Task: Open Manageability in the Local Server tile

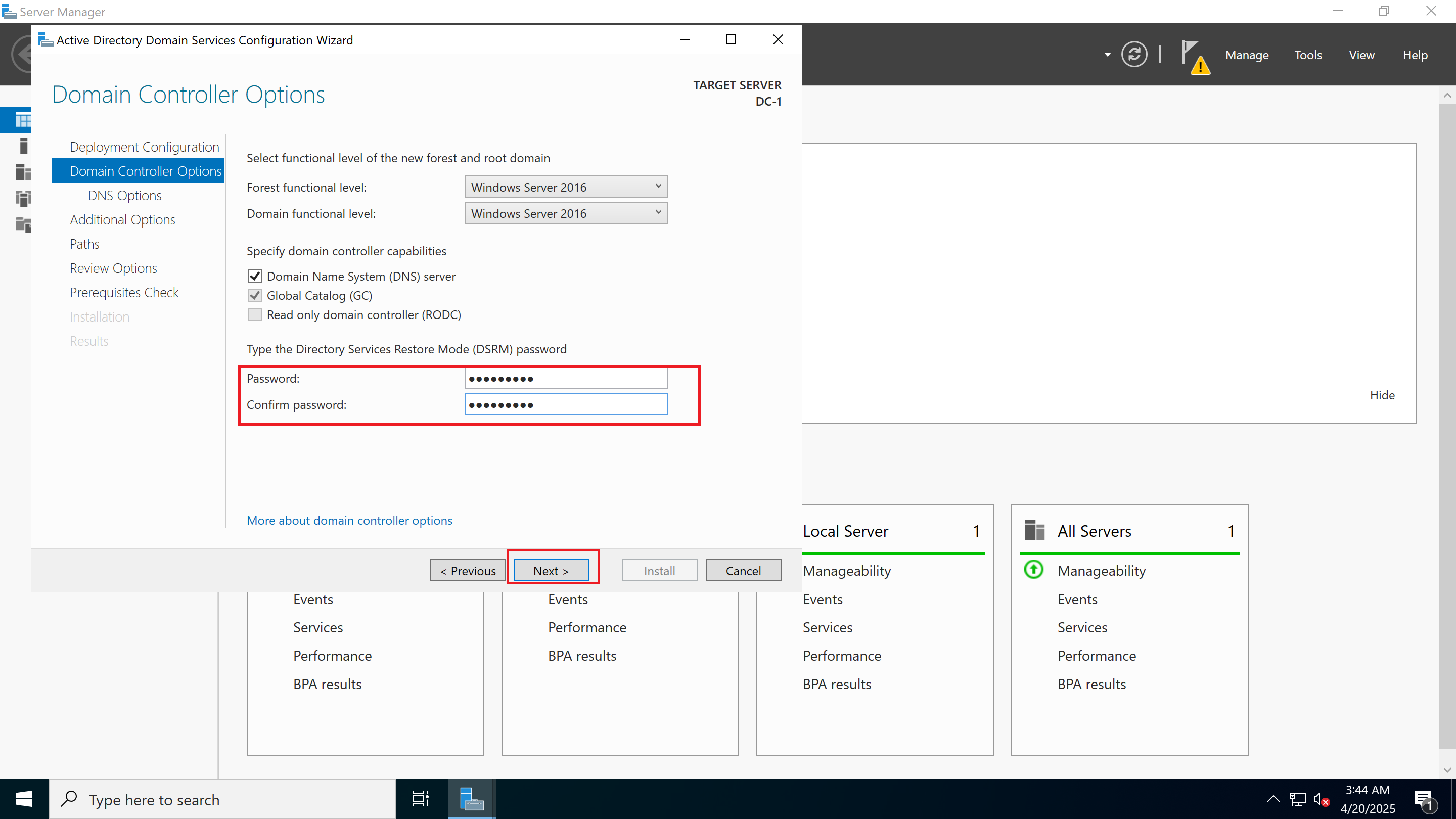Action: [x=847, y=570]
